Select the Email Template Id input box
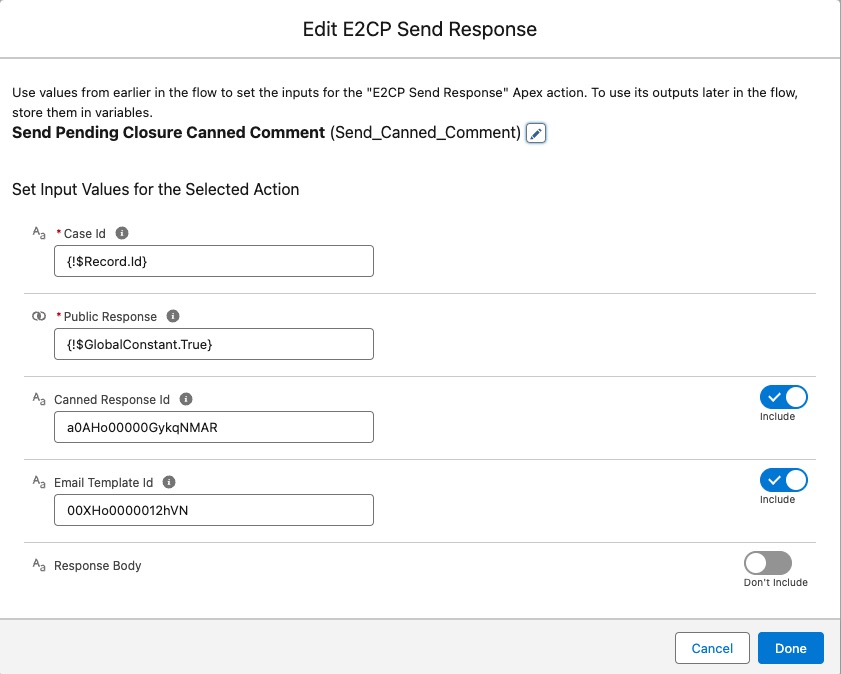This screenshot has height=674, width=841. pyautogui.click(x=214, y=510)
